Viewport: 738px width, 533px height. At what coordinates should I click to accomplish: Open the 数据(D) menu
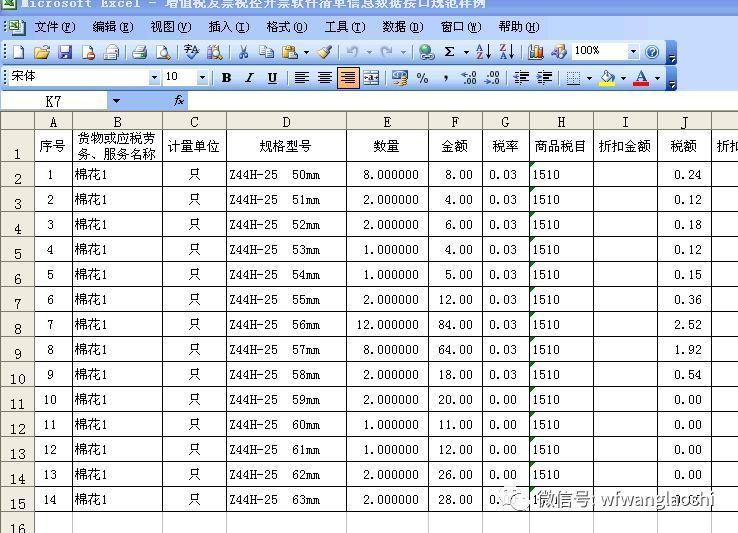(x=403, y=27)
